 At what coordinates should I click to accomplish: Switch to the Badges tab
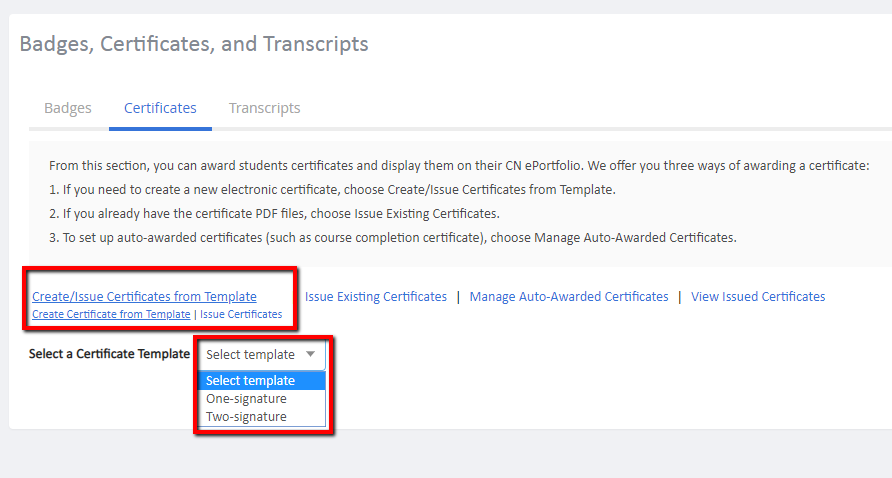(68, 108)
